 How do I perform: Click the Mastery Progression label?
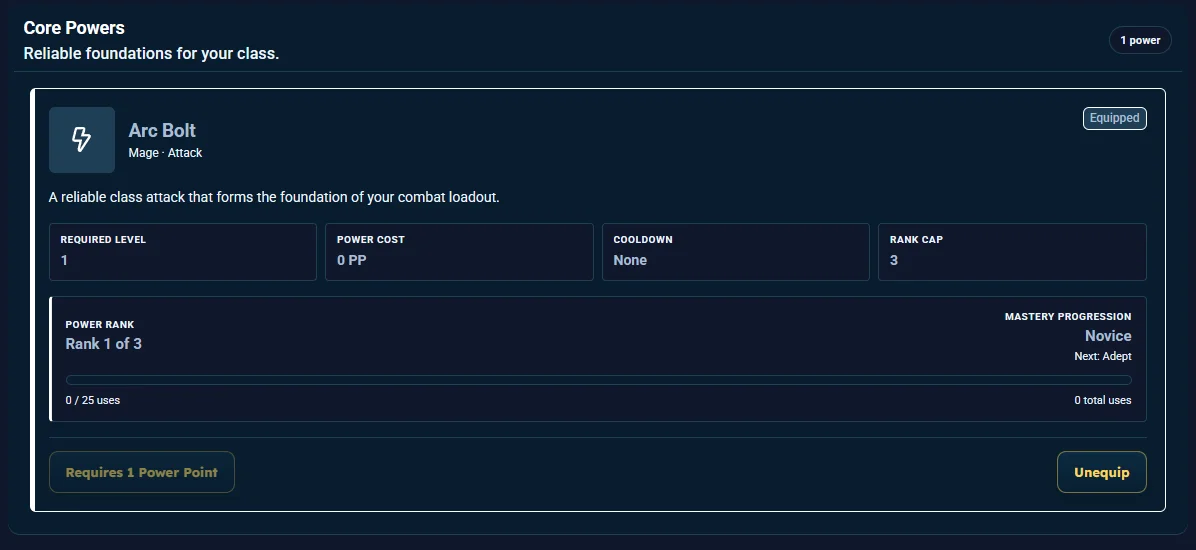tap(1068, 317)
